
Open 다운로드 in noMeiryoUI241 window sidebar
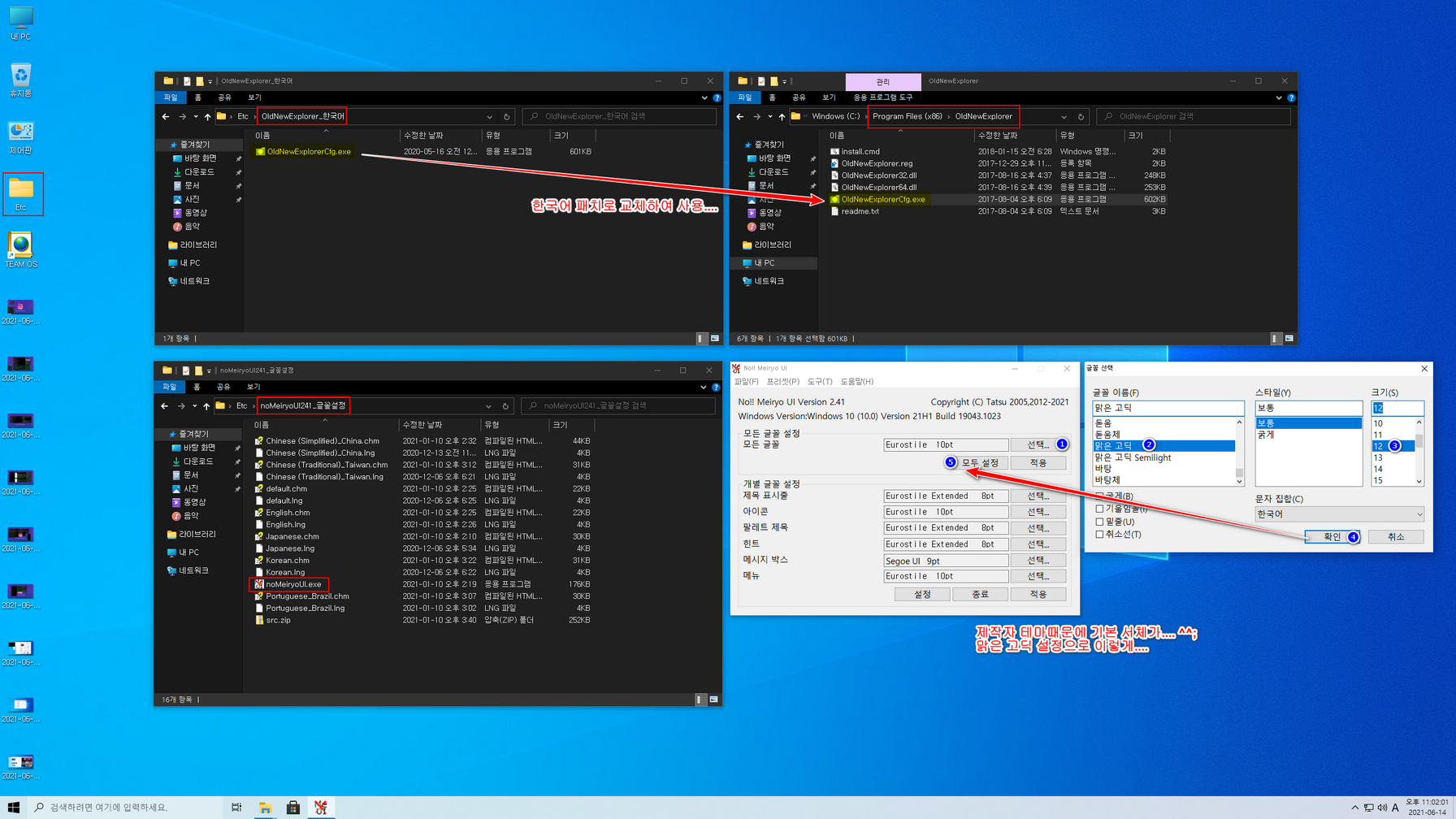197,461
